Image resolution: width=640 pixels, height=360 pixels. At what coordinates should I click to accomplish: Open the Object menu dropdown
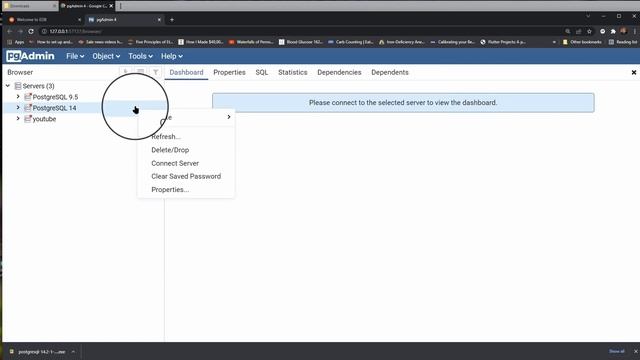coord(106,56)
